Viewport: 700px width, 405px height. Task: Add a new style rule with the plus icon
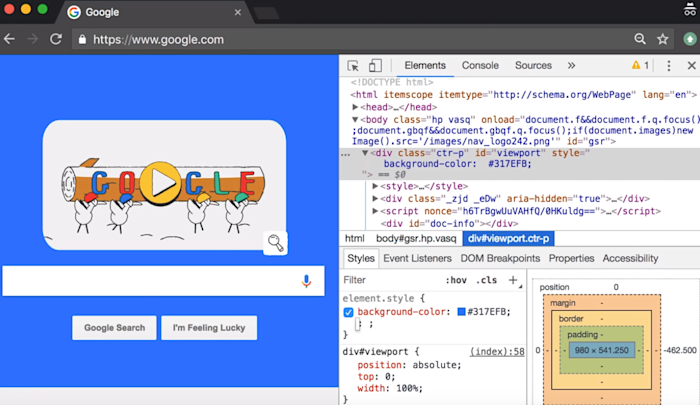pos(513,280)
